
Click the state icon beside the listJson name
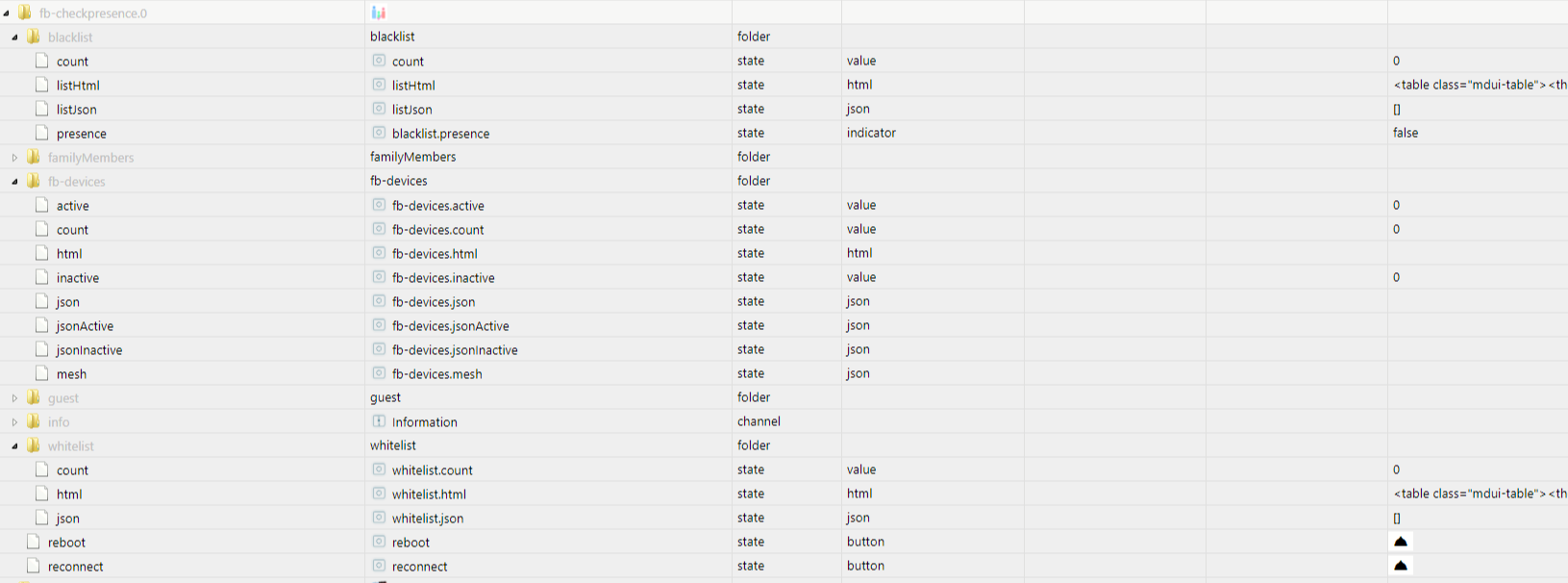click(379, 109)
